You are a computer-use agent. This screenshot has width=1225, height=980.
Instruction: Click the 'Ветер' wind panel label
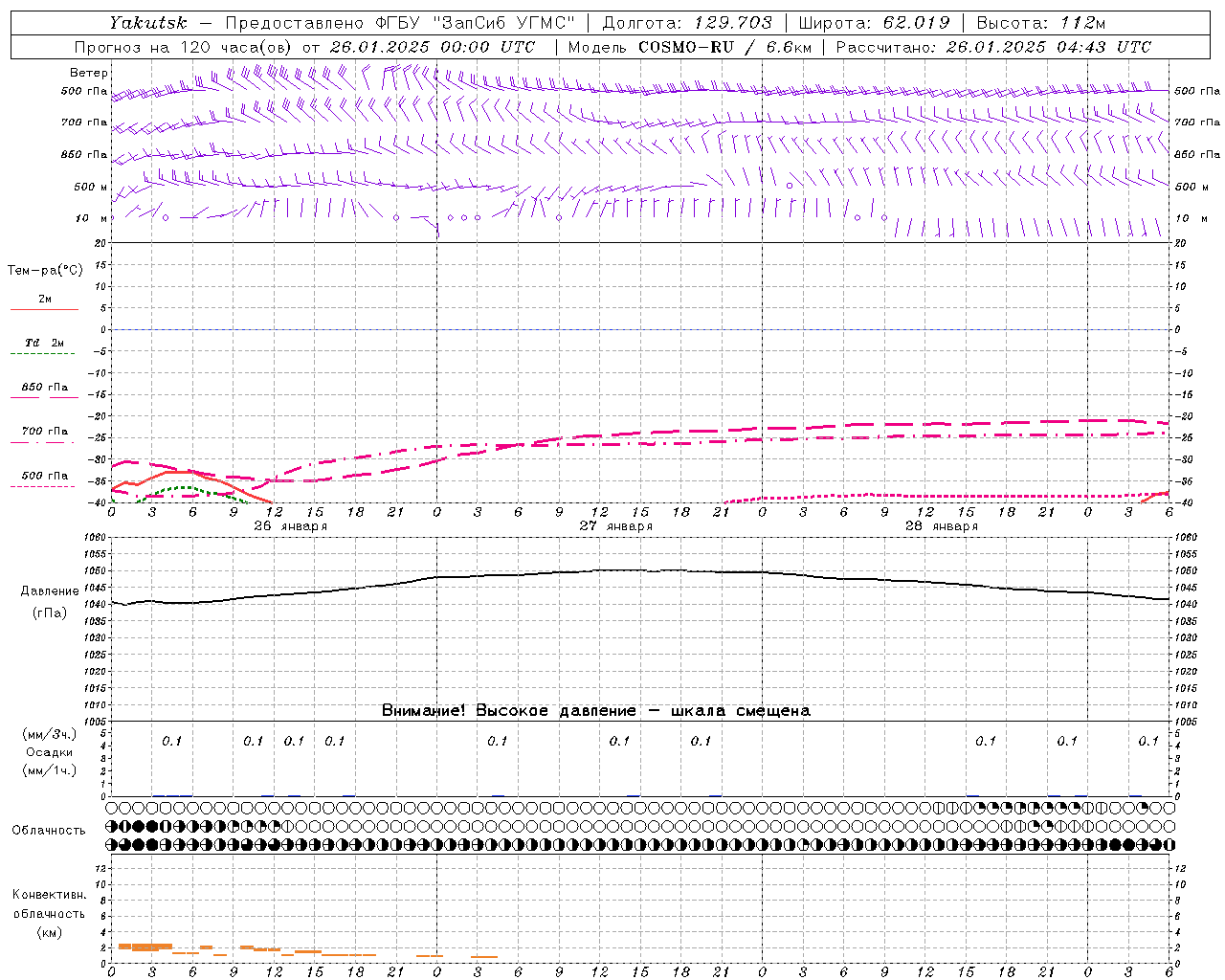coord(89,73)
